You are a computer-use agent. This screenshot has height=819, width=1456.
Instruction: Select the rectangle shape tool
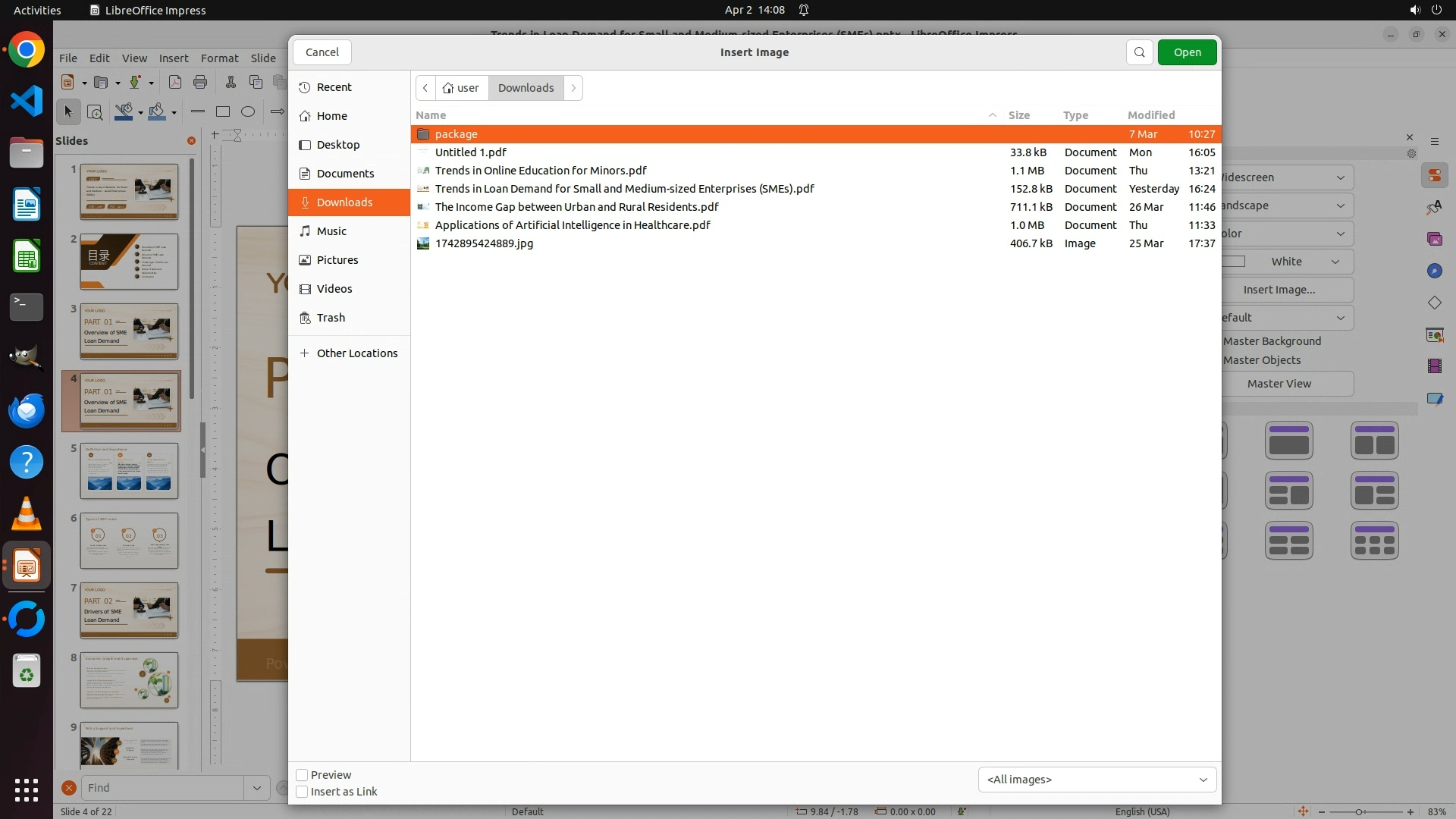click(223, 112)
